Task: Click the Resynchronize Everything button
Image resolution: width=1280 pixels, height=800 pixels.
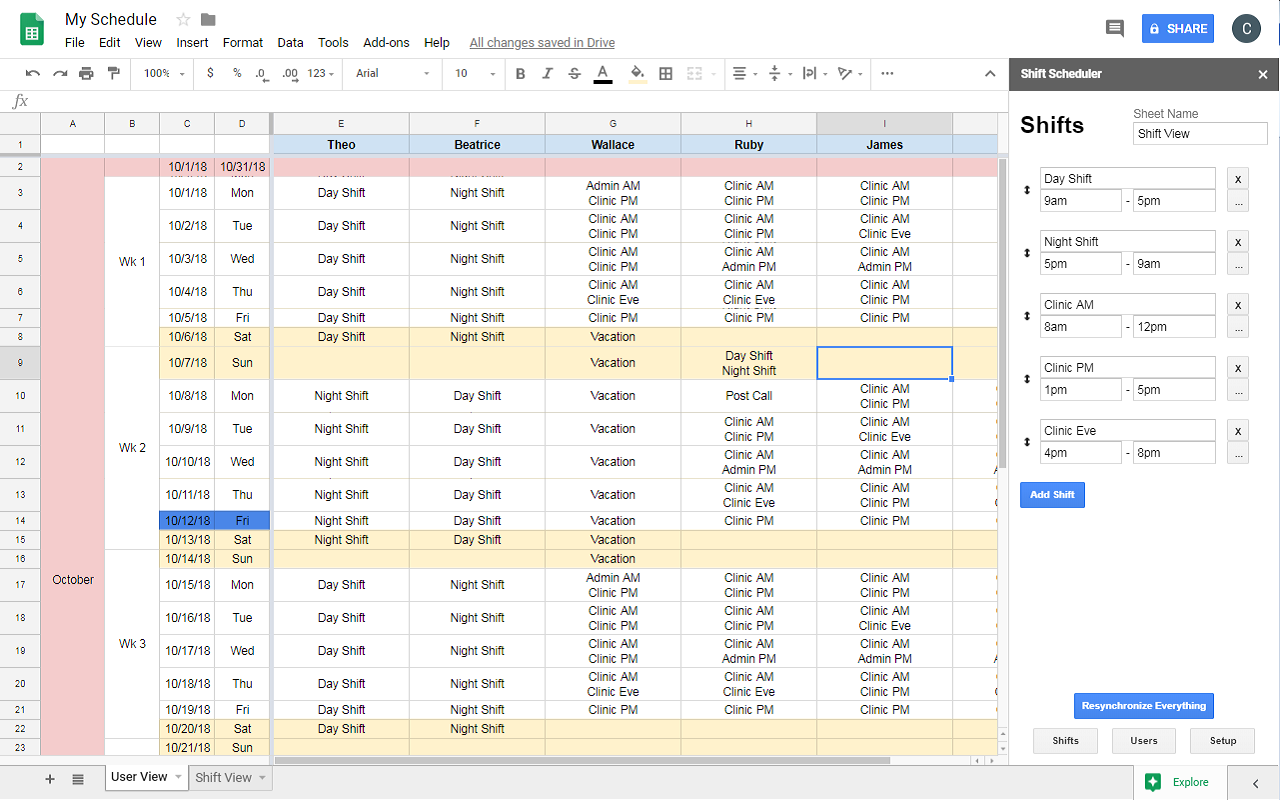Action: [x=1143, y=705]
